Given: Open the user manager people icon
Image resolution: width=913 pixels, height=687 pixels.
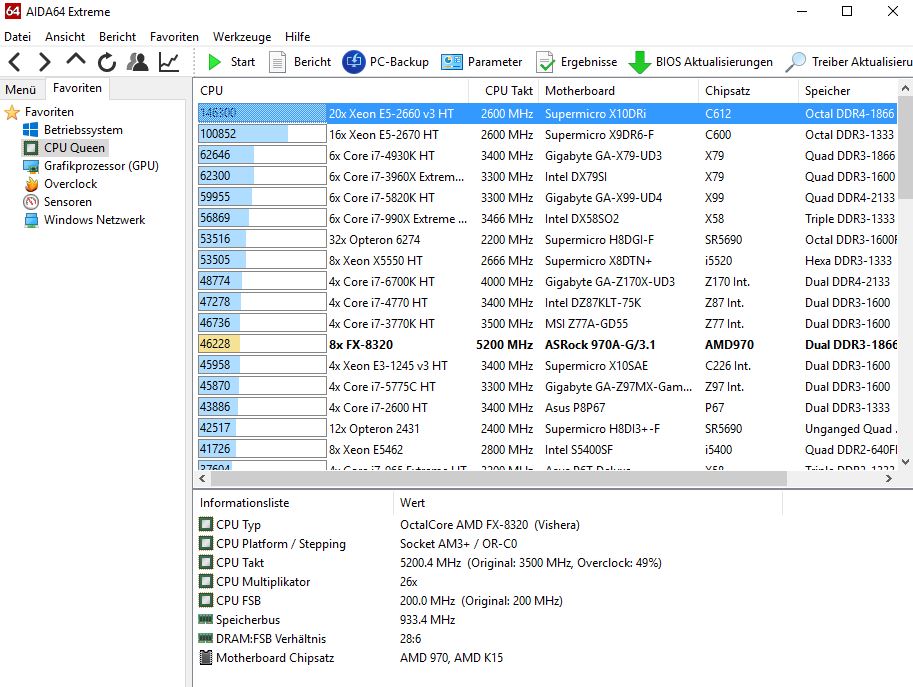Looking at the screenshot, I should (137, 62).
